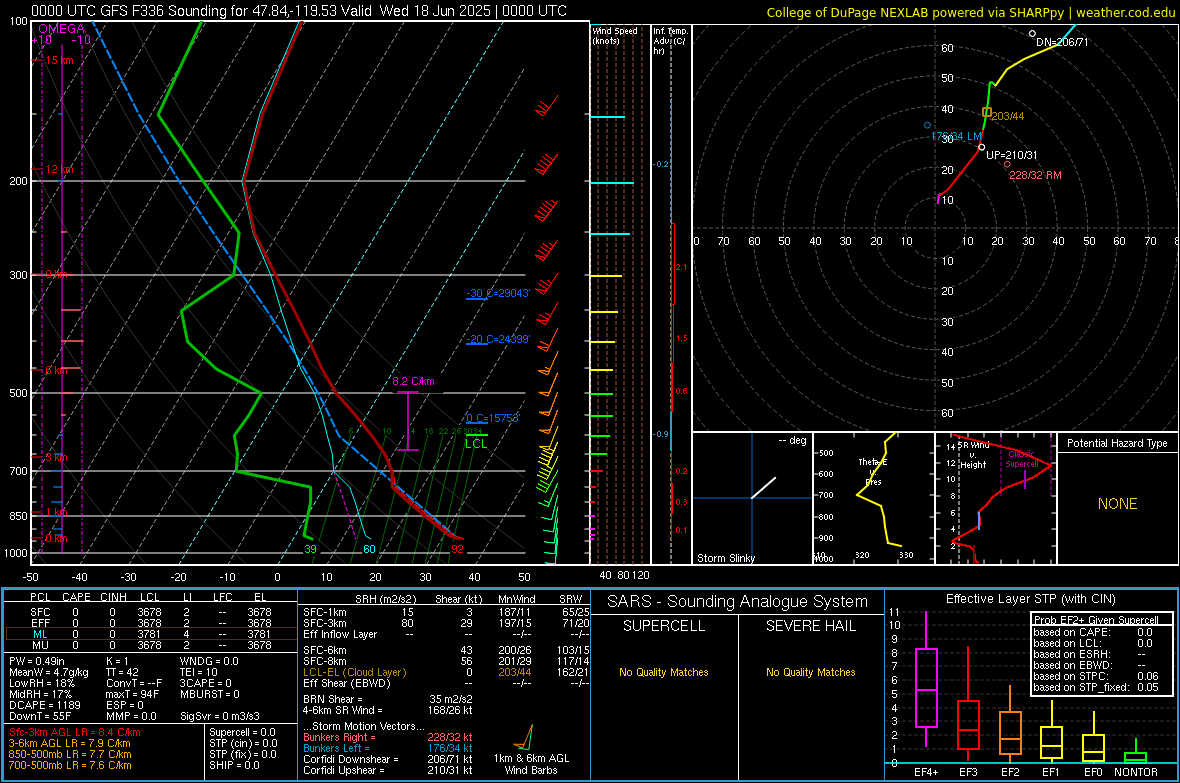
Task: Click the NONE hazard type text
Action: pyautogui.click(x=1117, y=504)
